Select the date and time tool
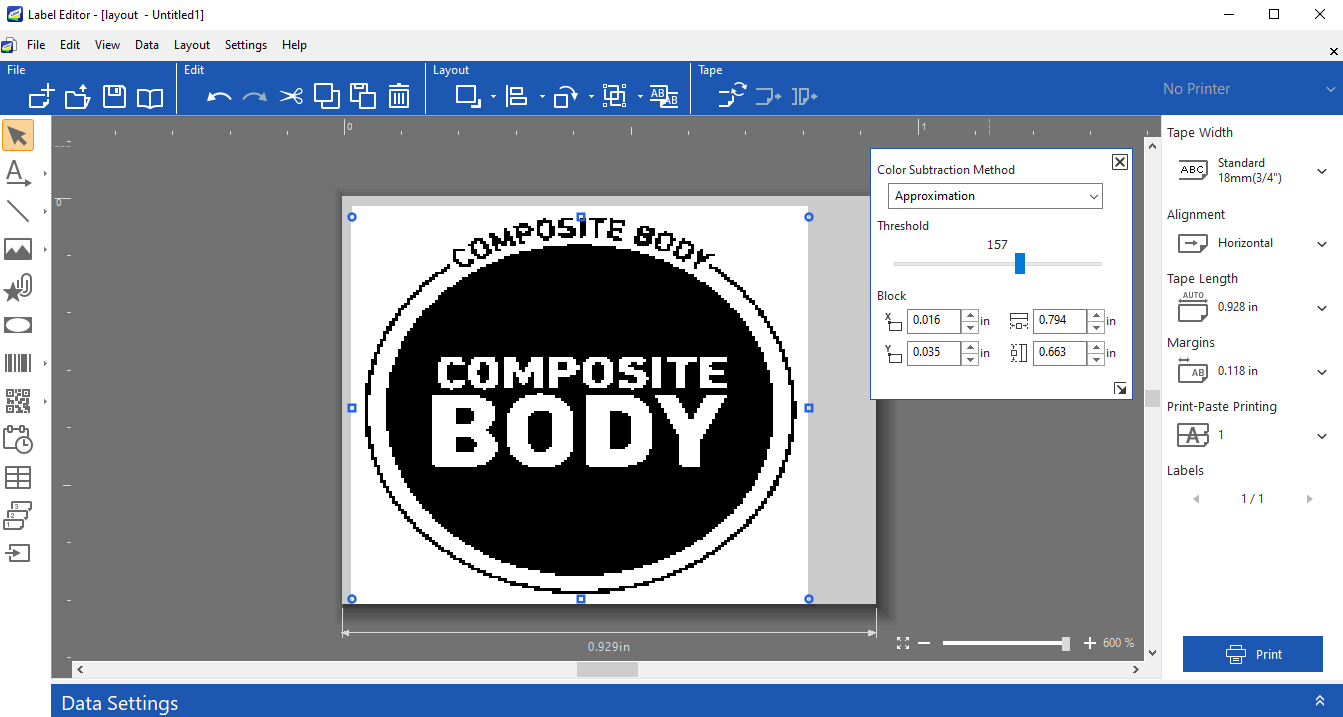Viewport: 1343px width, 717px height. point(18,439)
